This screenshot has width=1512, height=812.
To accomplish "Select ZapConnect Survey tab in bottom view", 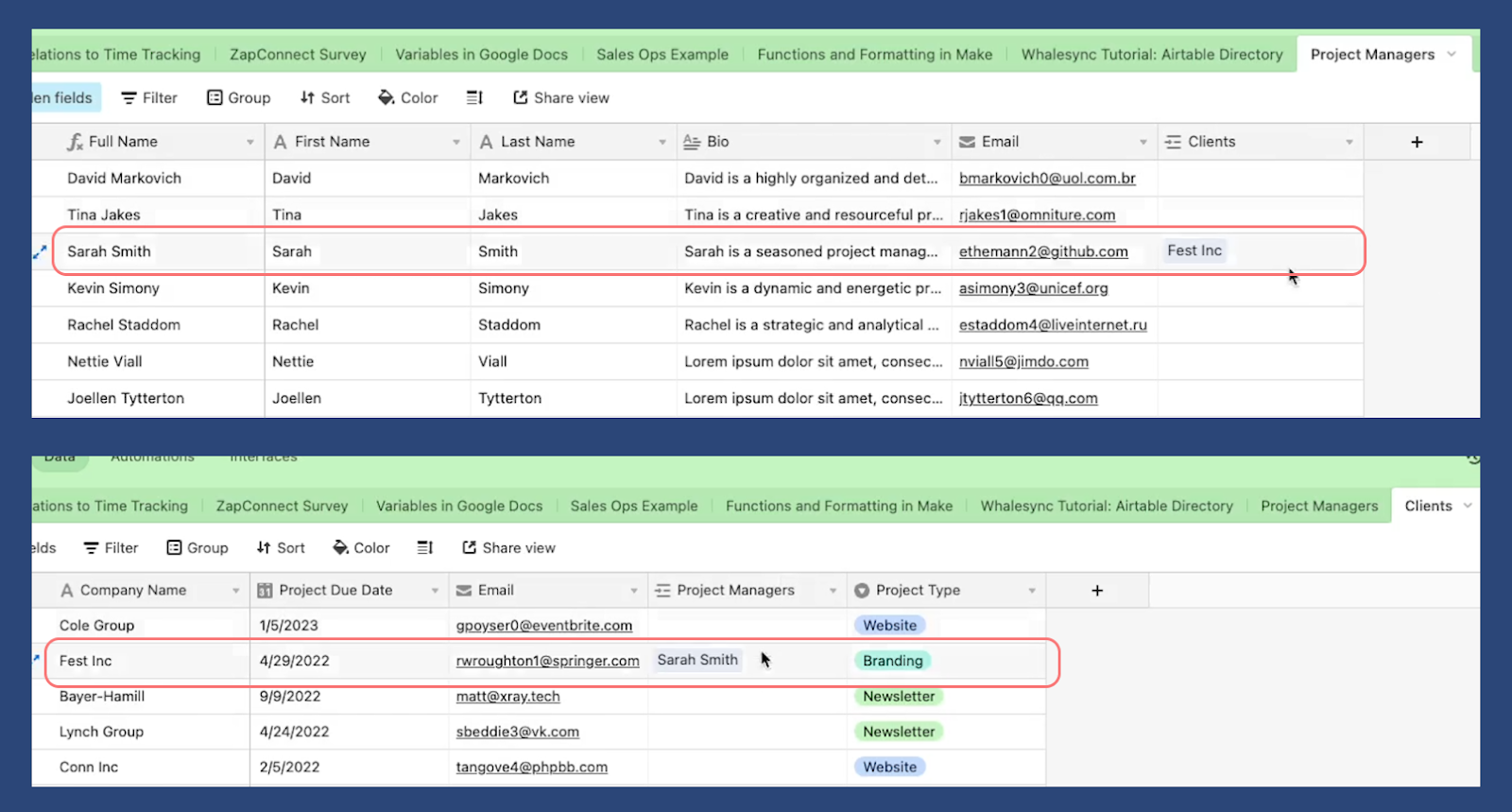I will pyautogui.click(x=282, y=506).
